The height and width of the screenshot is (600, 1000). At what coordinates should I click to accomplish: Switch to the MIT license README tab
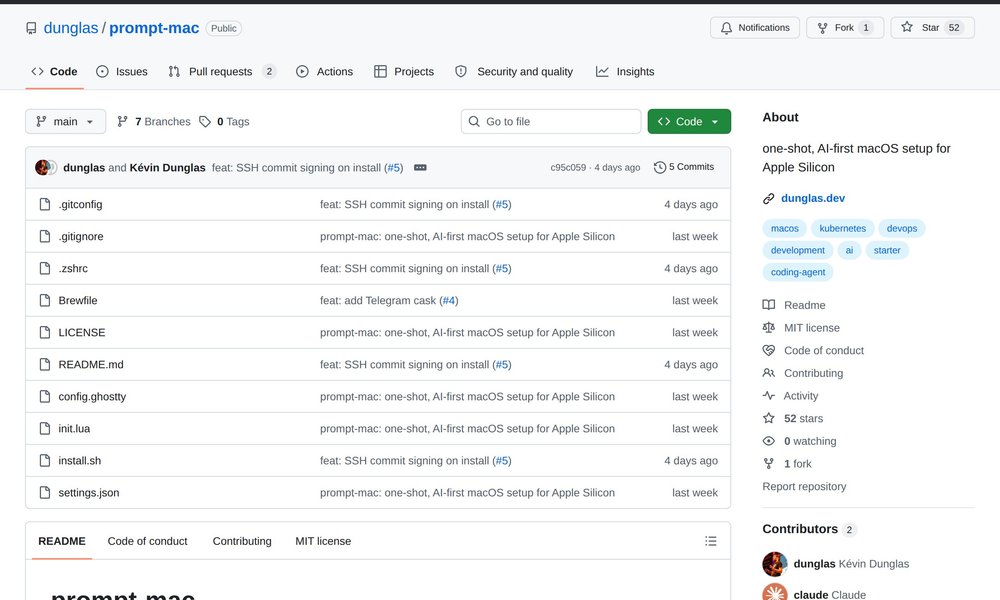point(323,541)
